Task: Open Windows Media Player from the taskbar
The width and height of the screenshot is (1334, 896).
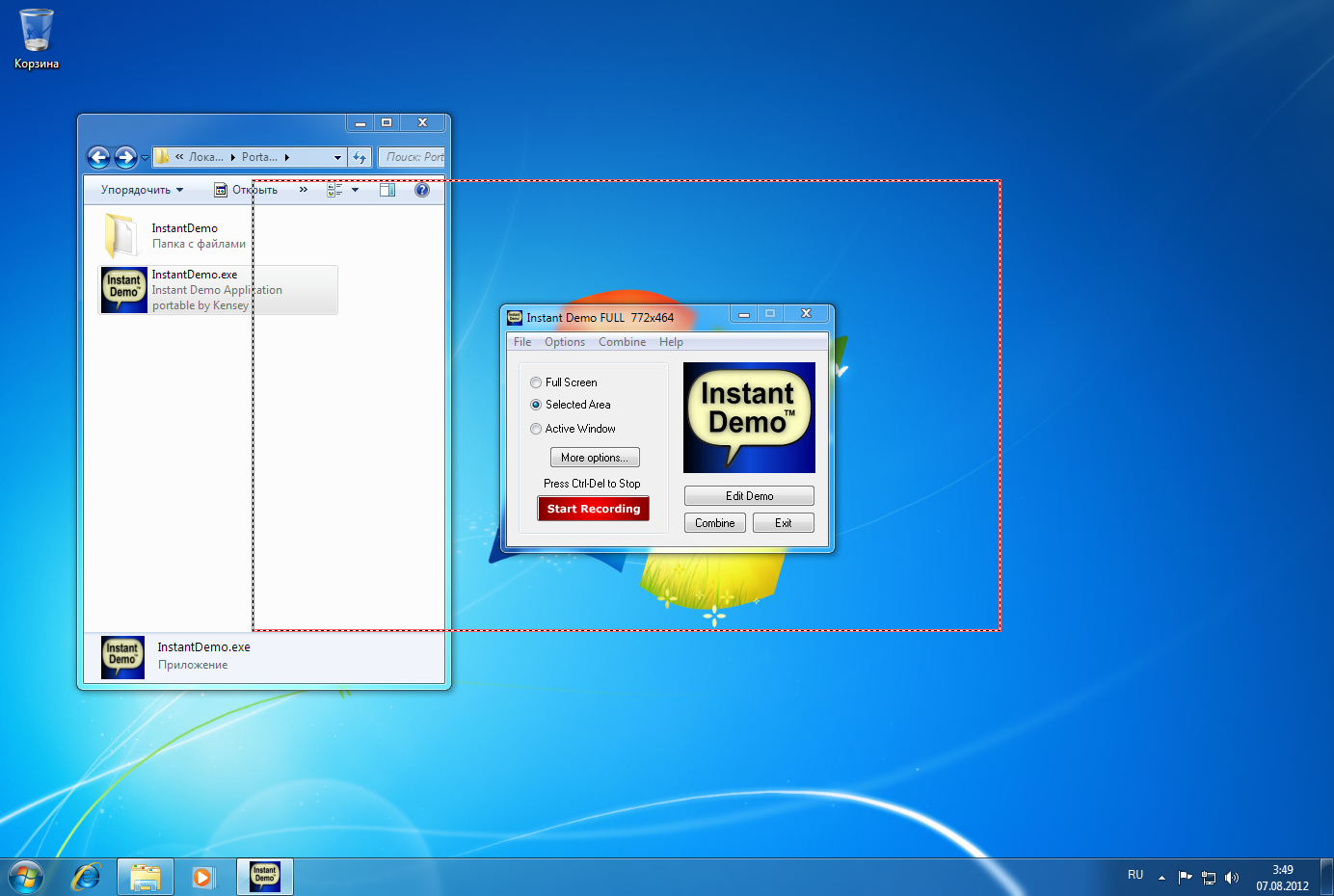Action: click(x=203, y=877)
